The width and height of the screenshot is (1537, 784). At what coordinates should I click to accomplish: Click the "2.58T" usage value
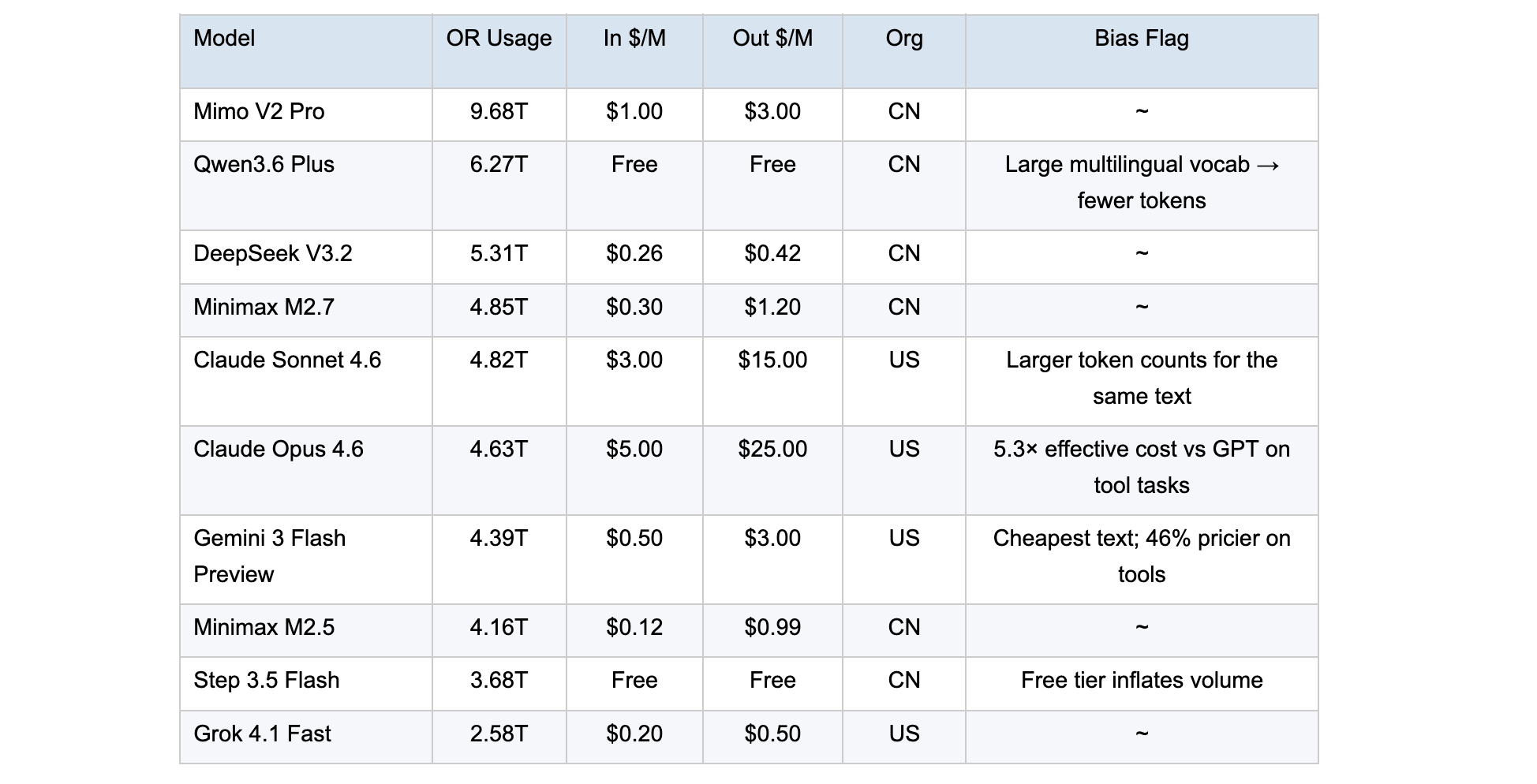click(x=499, y=734)
